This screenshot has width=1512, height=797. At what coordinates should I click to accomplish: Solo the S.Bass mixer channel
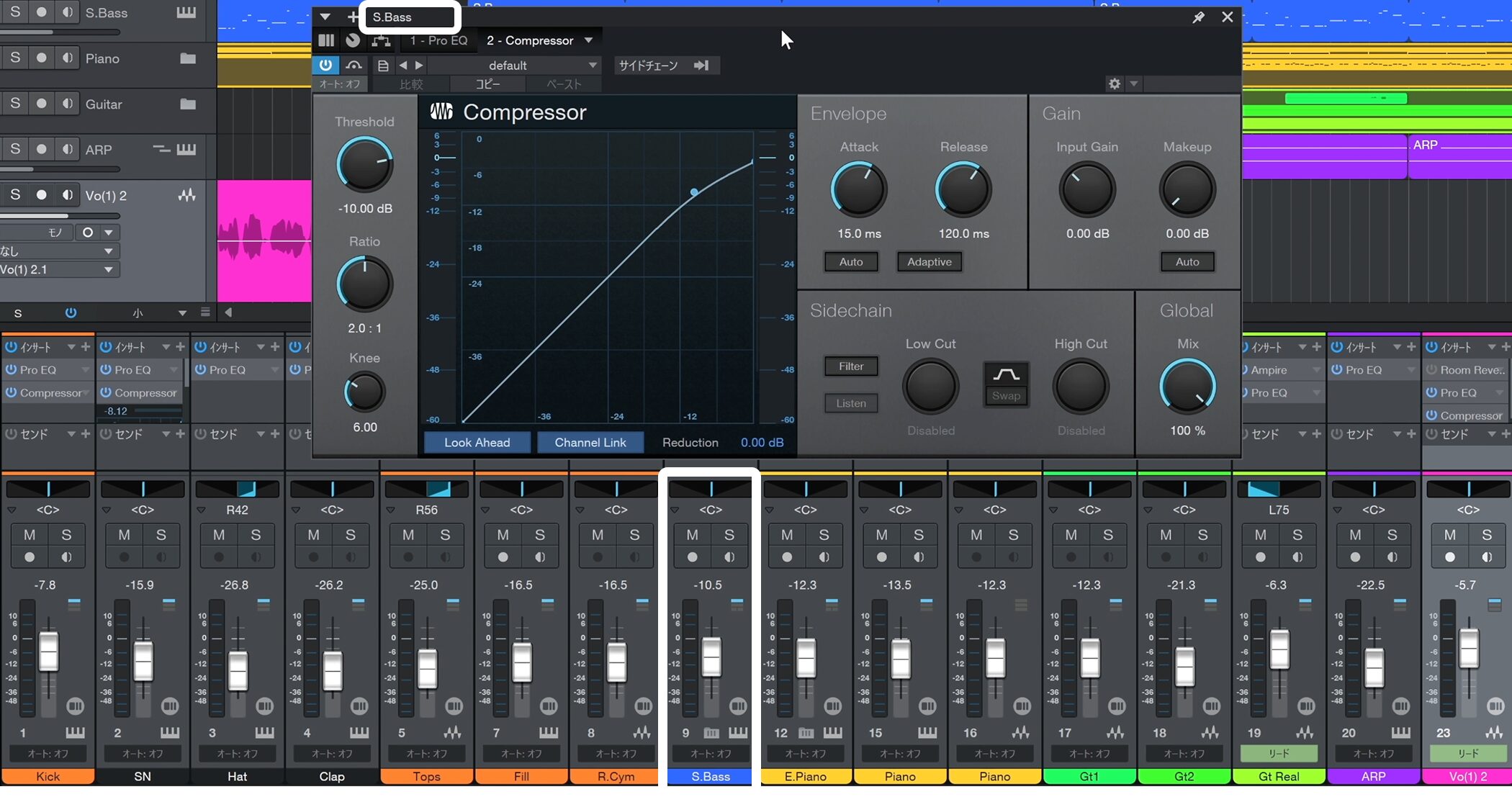coord(729,535)
